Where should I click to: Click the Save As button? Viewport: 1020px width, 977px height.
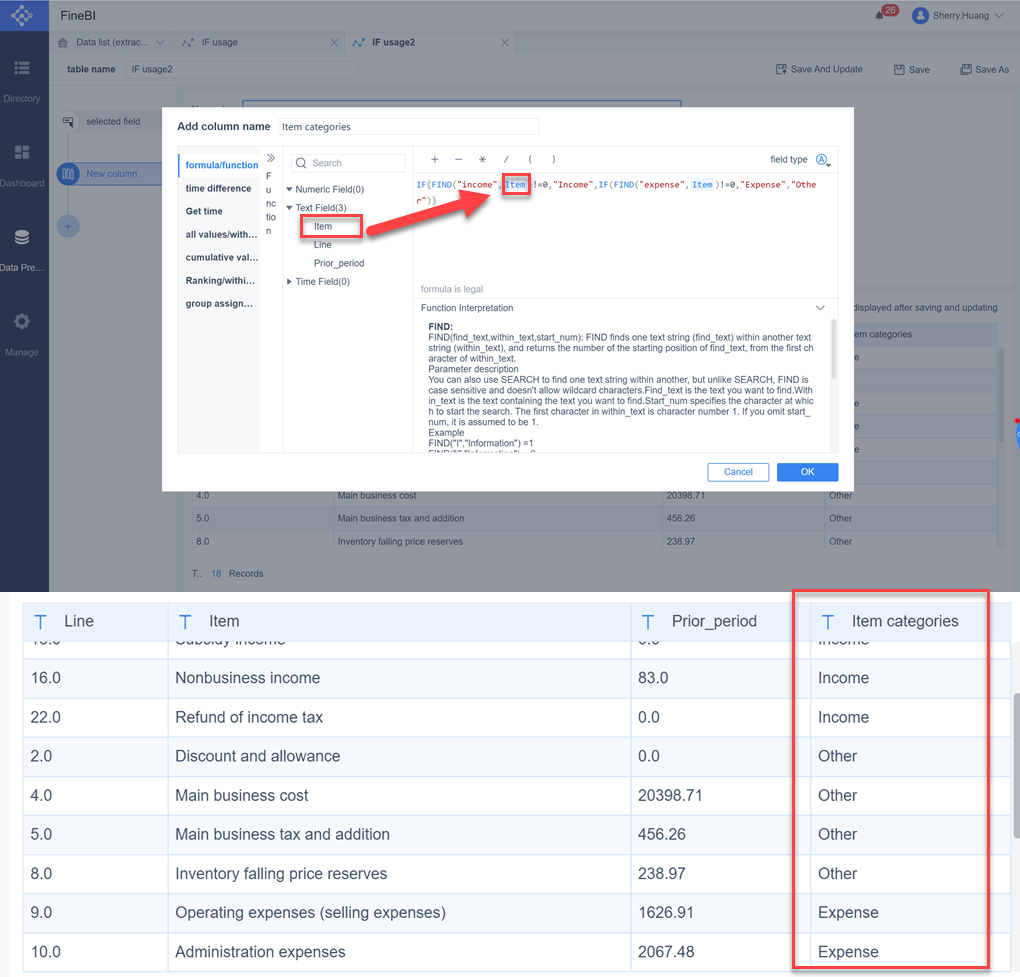(985, 70)
